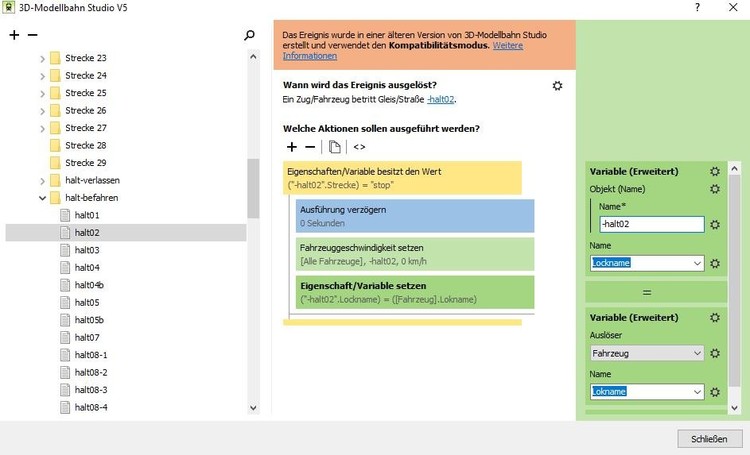Viewport: 750px width, 455px height.
Task: Select halt05b in the event tree
Action: [x=90, y=320]
